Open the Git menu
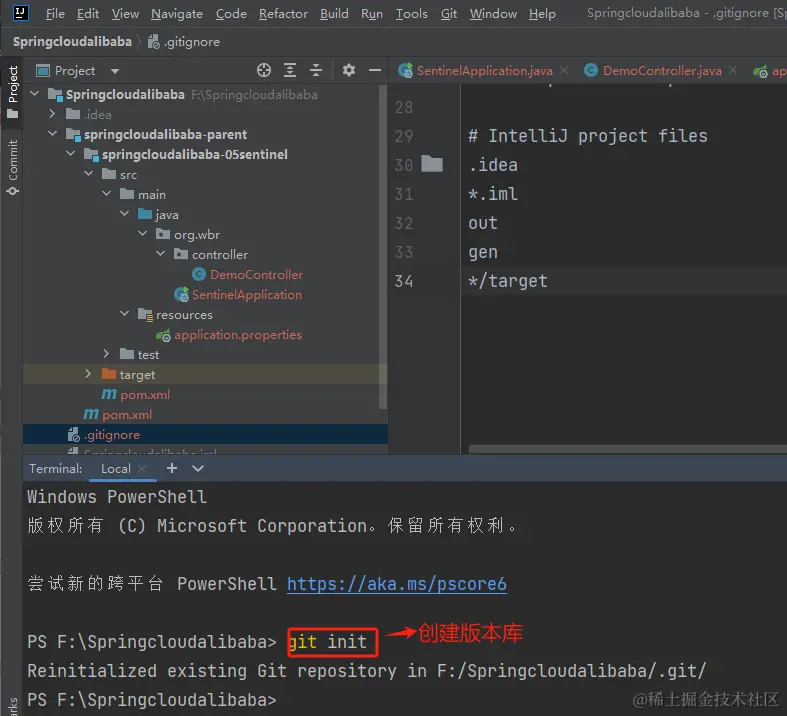787x716 pixels. click(x=449, y=14)
